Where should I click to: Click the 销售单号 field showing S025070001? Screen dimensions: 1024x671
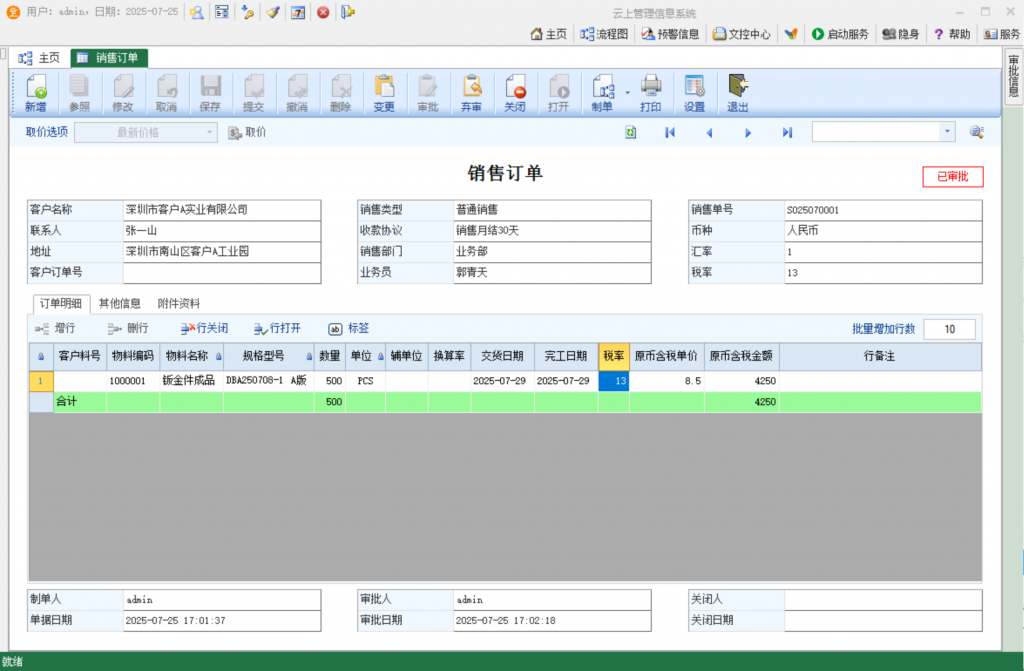point(883,210)
